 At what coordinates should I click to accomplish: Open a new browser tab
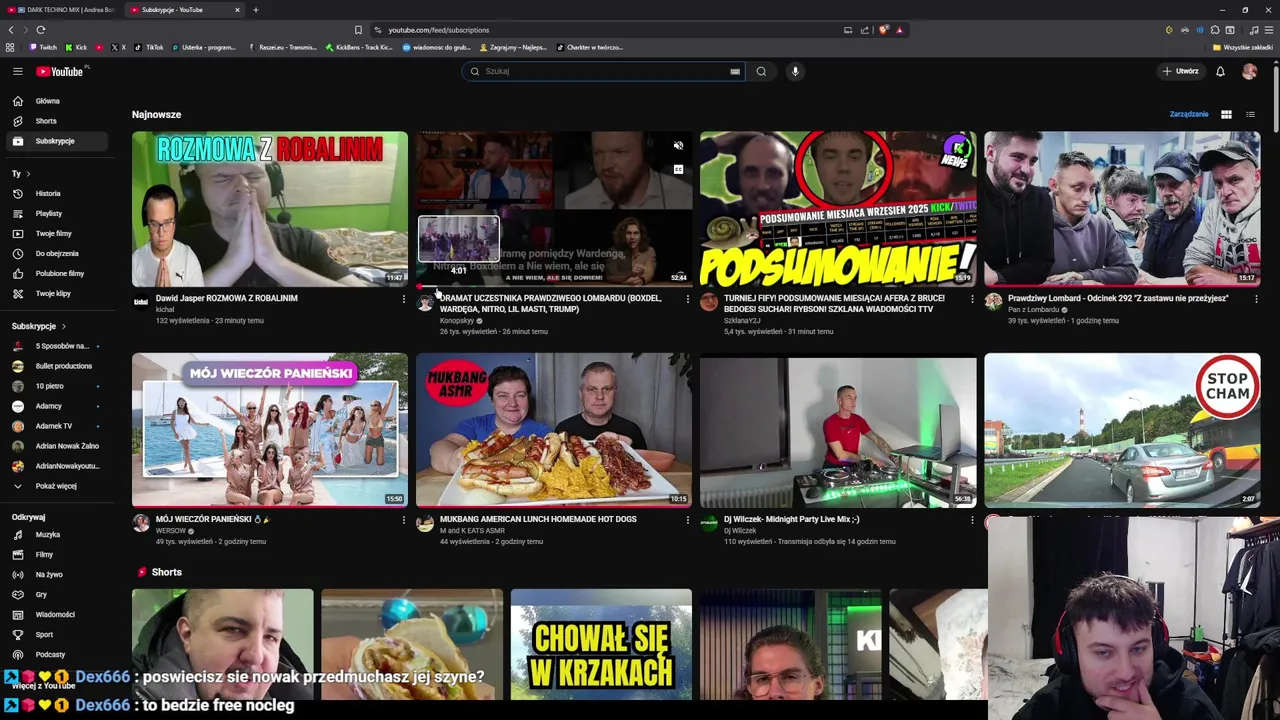(x=255, y=10)
